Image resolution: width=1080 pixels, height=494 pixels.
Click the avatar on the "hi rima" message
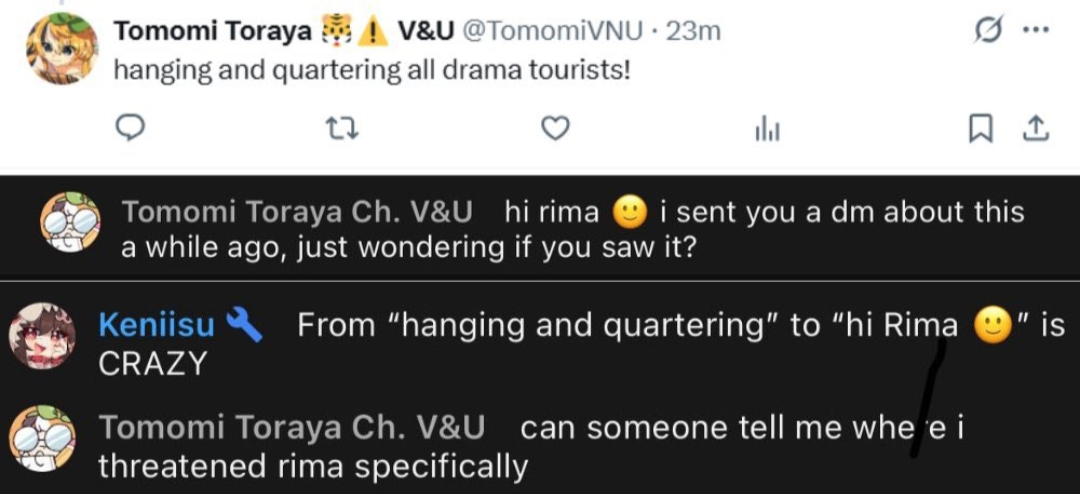(68, 220)
